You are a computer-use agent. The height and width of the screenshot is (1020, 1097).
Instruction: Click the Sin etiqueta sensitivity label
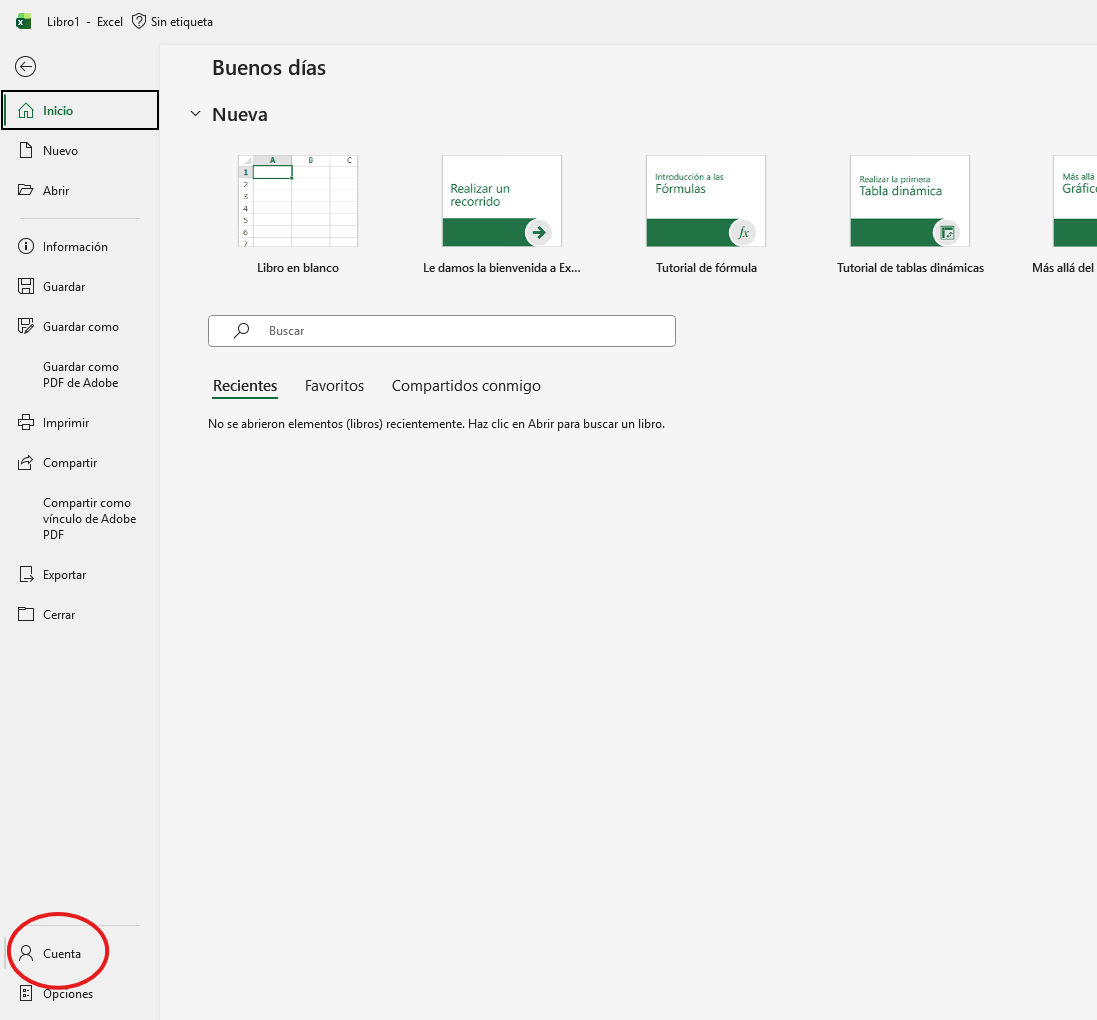(x=172, y=22)
